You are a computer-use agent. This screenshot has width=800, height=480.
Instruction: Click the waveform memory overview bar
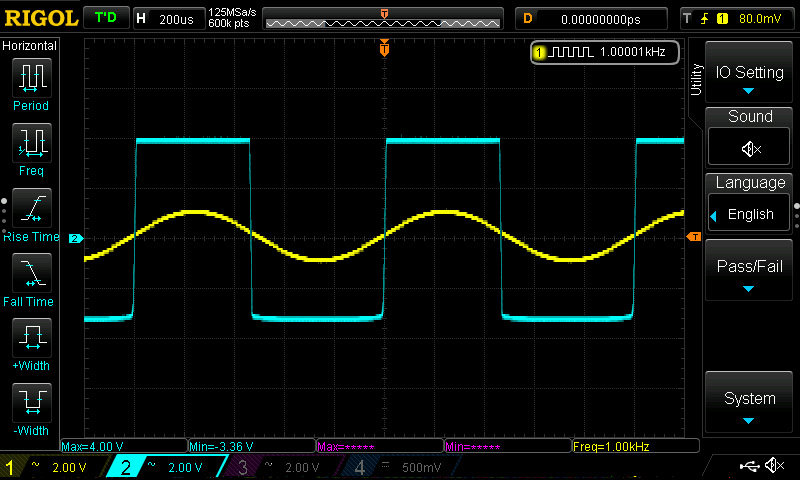[x=383, y=19]
